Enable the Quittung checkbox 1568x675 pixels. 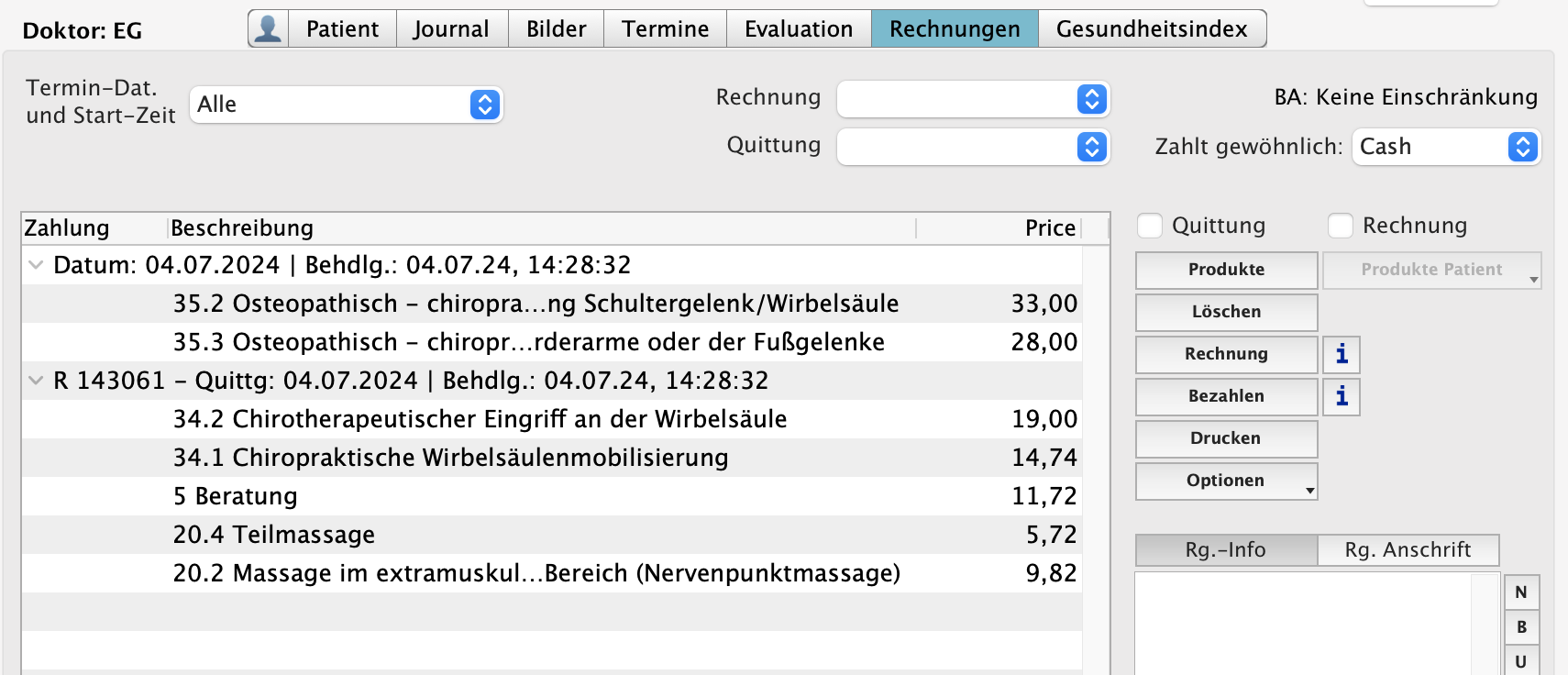click(x=1150, y=226)
